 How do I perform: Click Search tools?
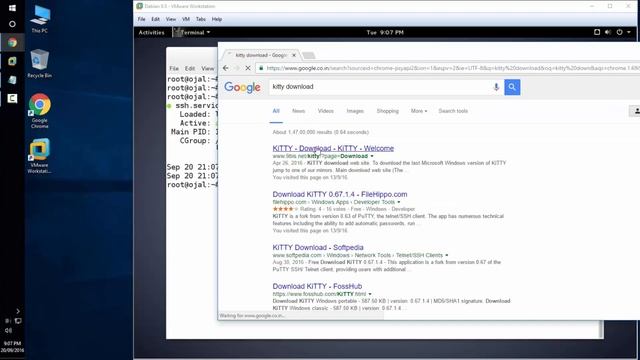453,111
